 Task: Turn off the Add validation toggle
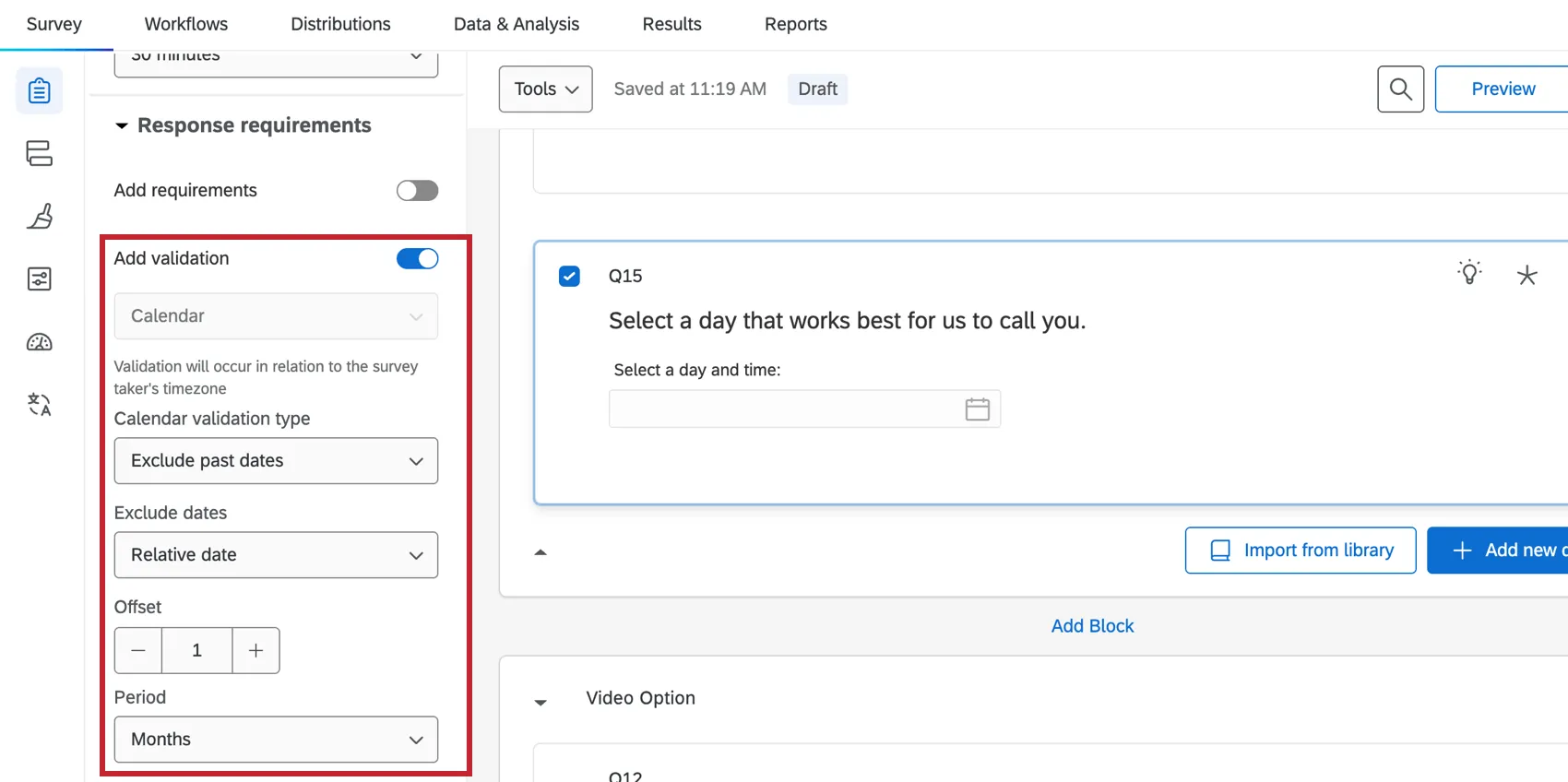[417, 259]
